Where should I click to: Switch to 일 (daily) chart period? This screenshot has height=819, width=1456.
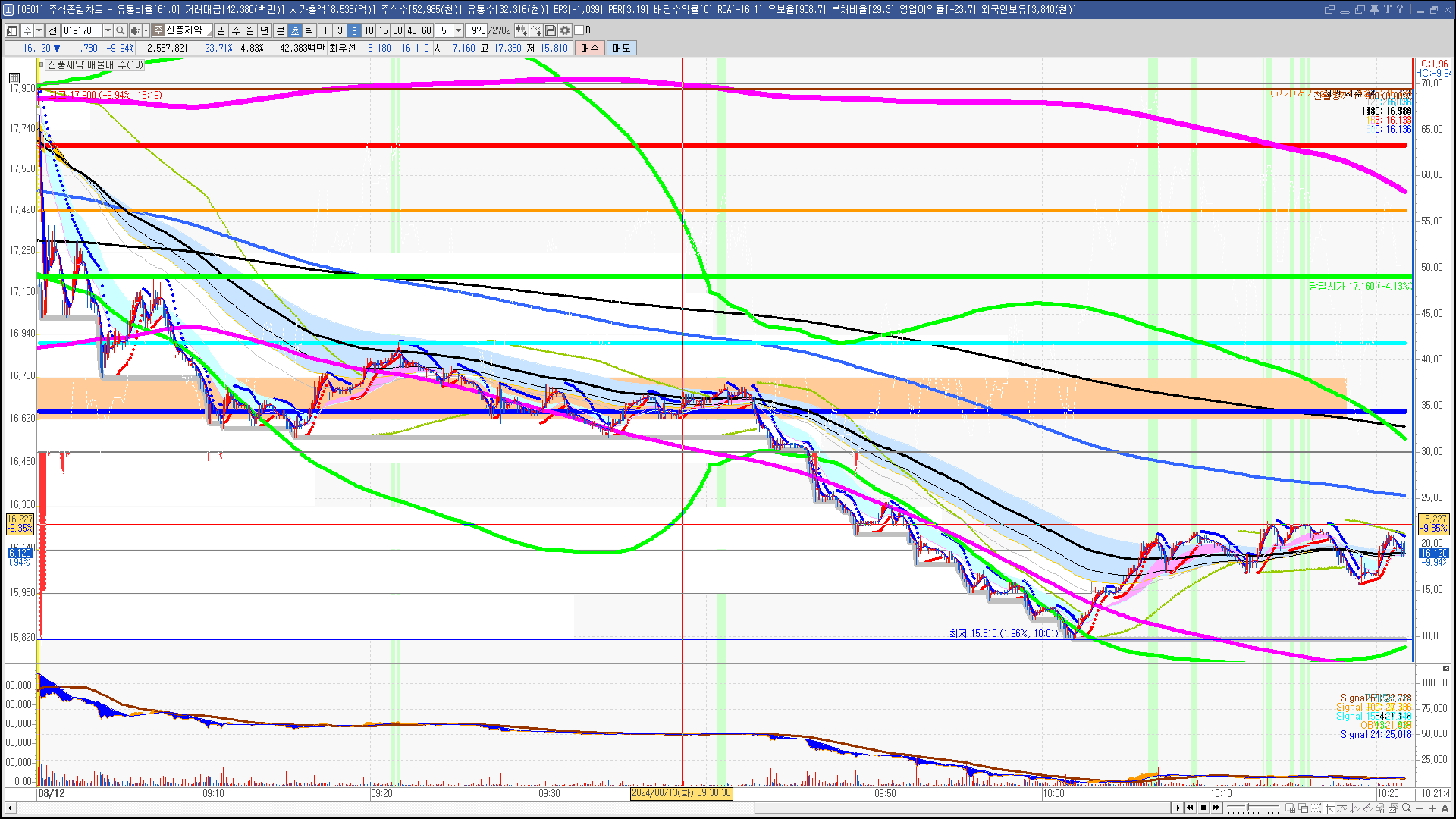pyautogui.click(x=221, y=30)
